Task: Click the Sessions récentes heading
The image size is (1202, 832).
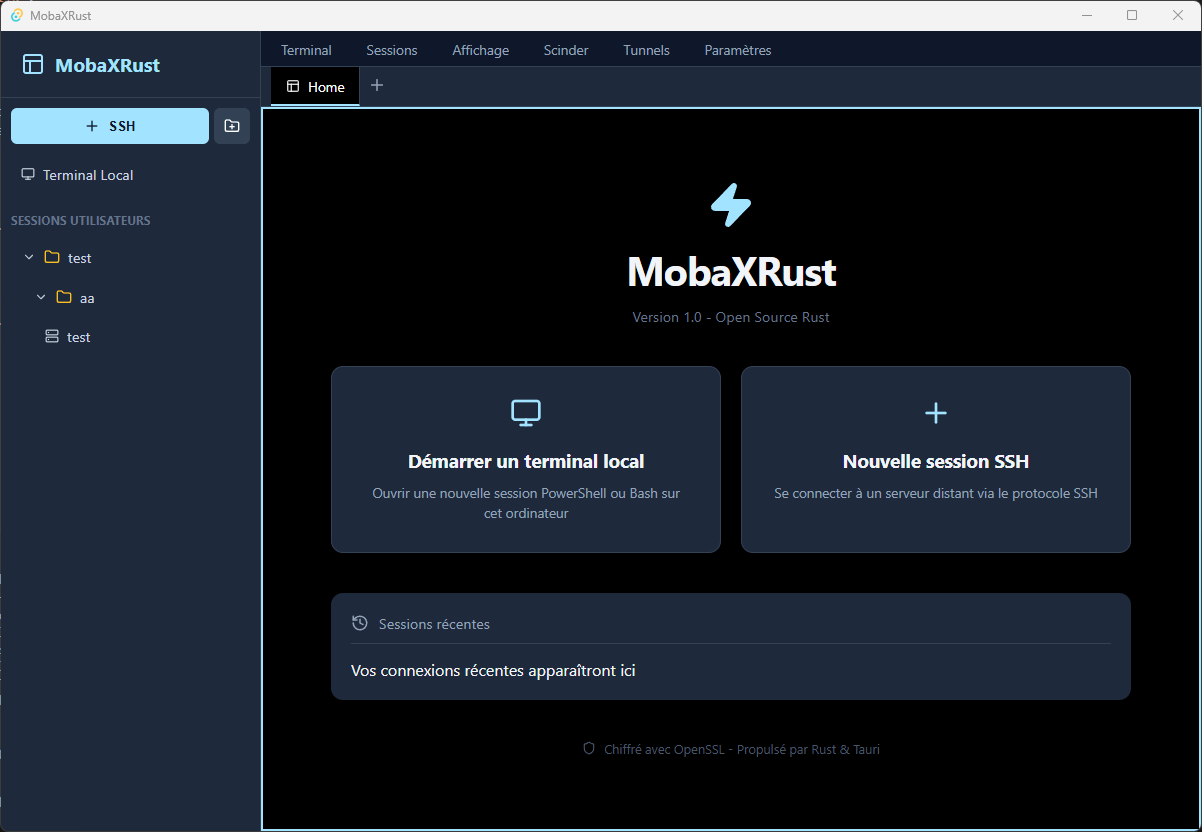Action: click(x=434, y=624)
